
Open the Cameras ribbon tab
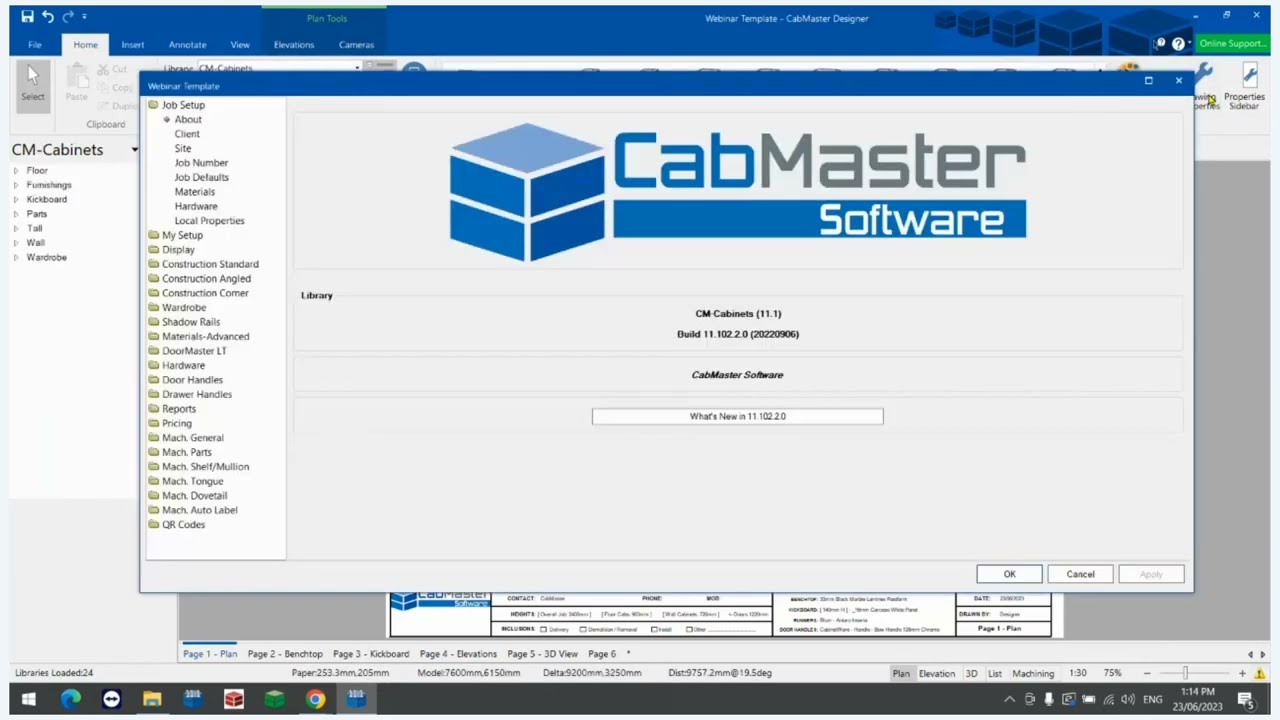[356, 45]
